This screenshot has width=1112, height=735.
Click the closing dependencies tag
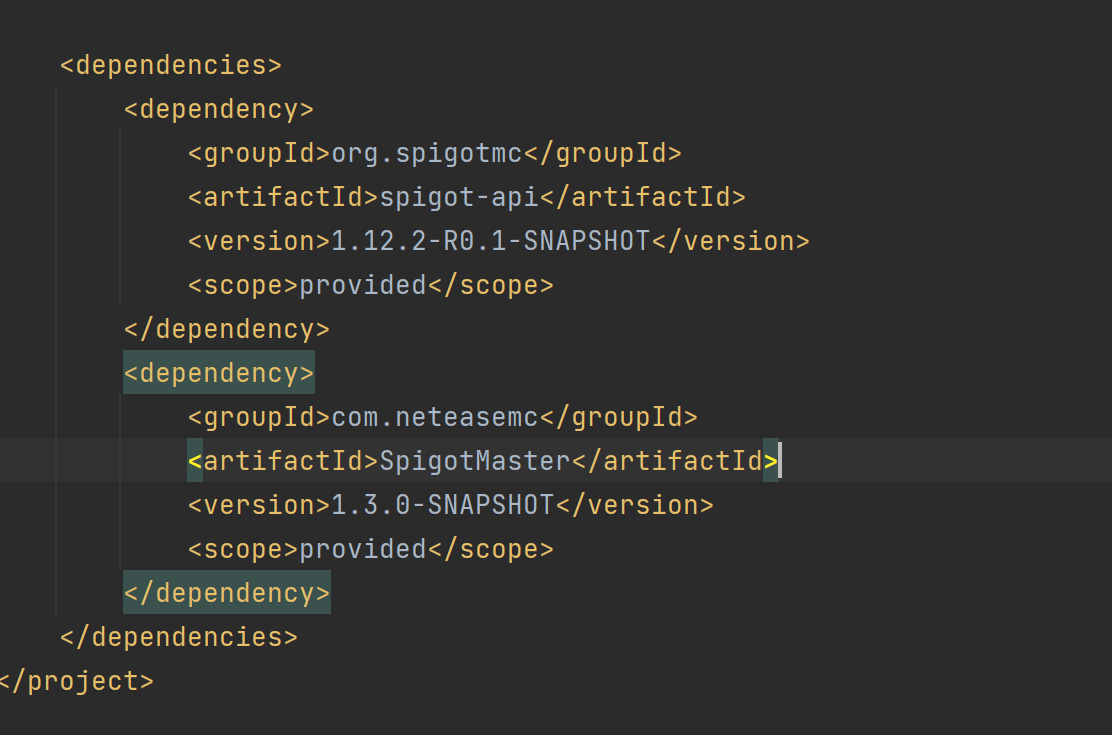tap(179, 637)
